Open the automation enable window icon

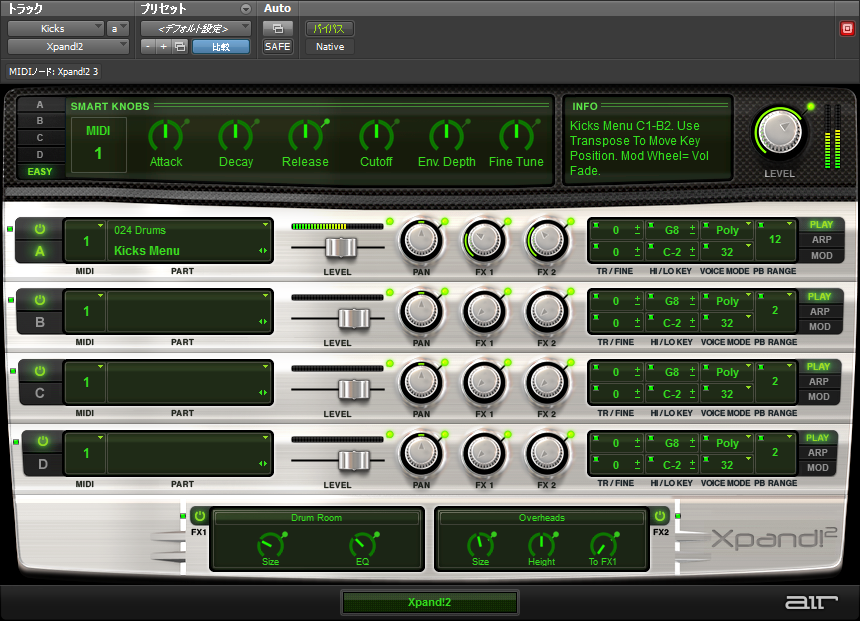click(278, 29)
